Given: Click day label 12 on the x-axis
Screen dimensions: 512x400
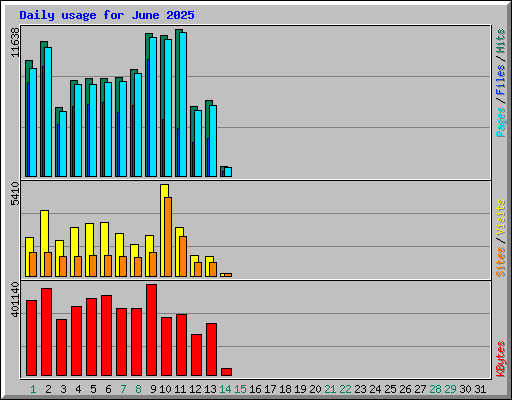Looking at the screenshot, I should coord(195,389).
